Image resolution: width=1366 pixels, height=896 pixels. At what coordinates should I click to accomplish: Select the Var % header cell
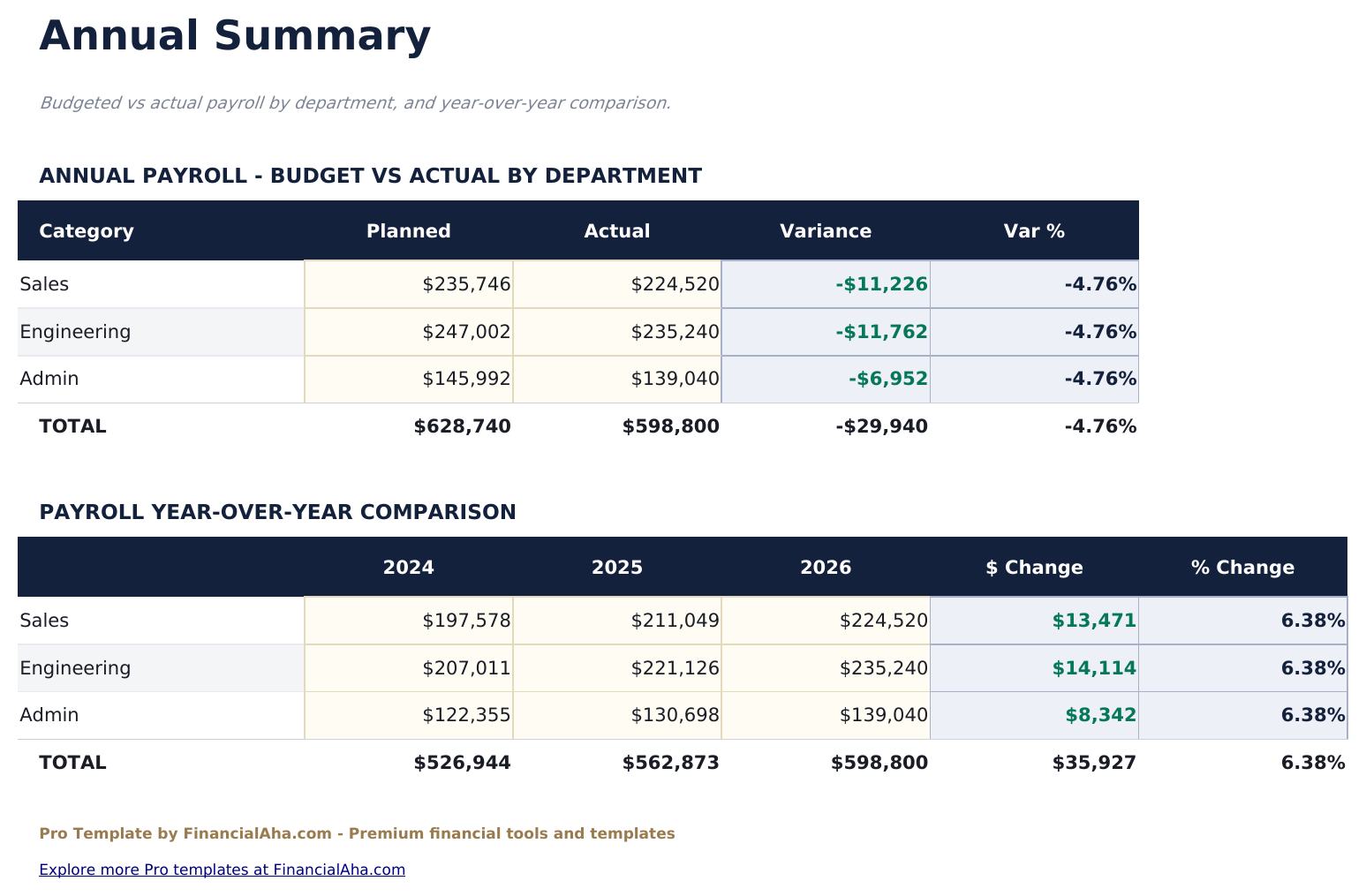coord(1033,230)
